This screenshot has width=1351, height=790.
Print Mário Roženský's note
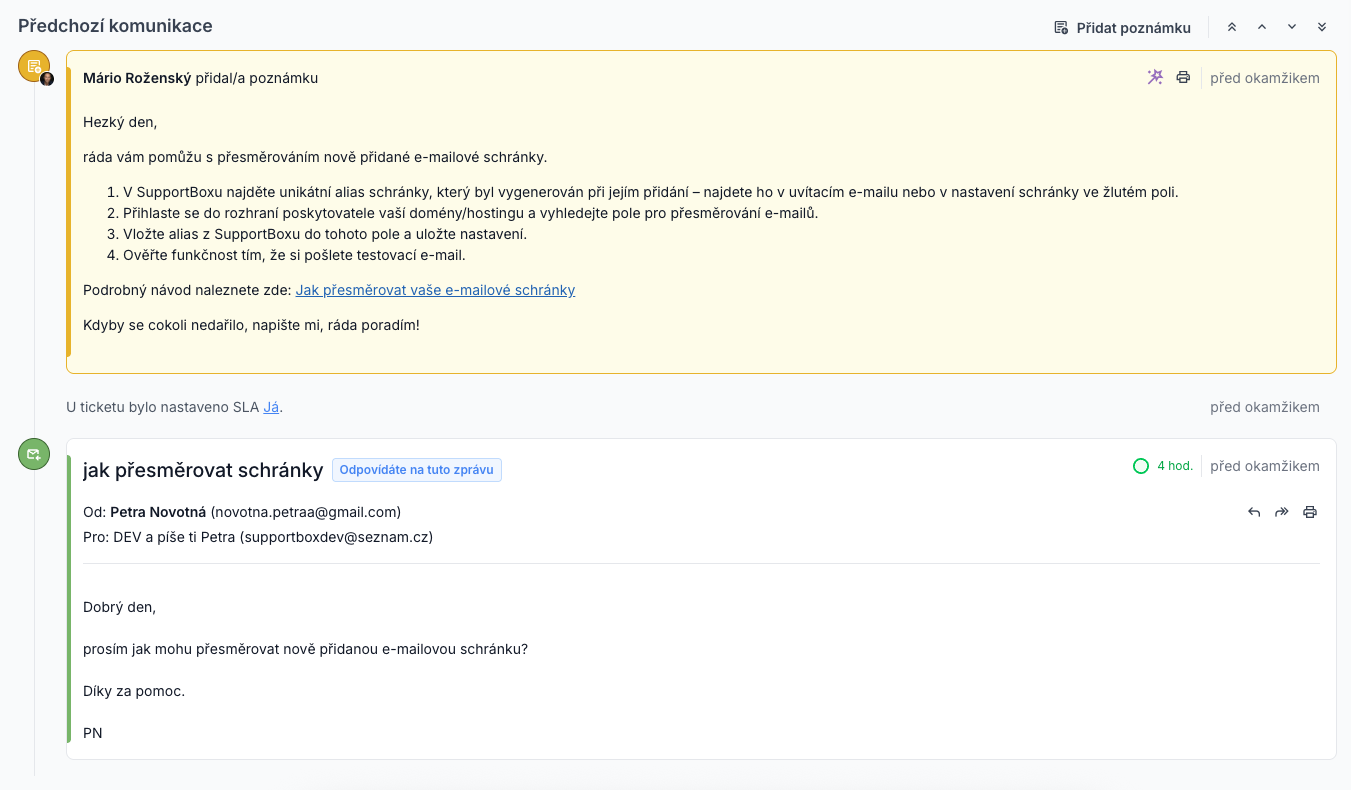pyautogui.click(x=1183, y=77)
